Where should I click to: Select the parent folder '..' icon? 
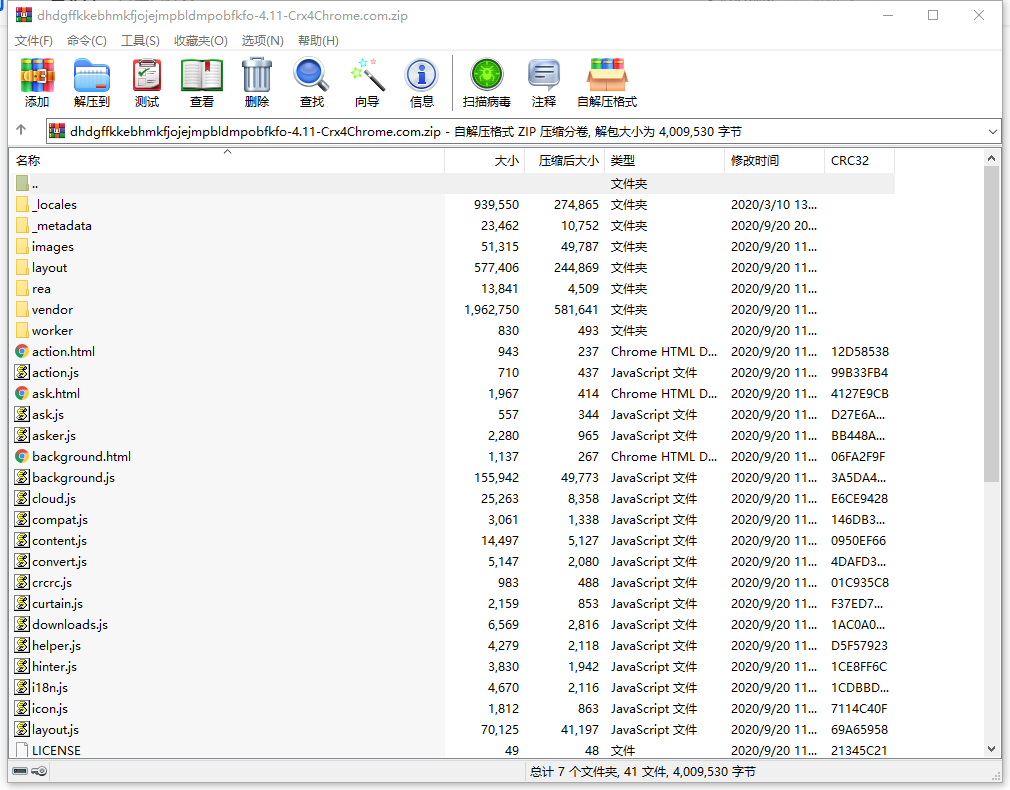(23, 184)
